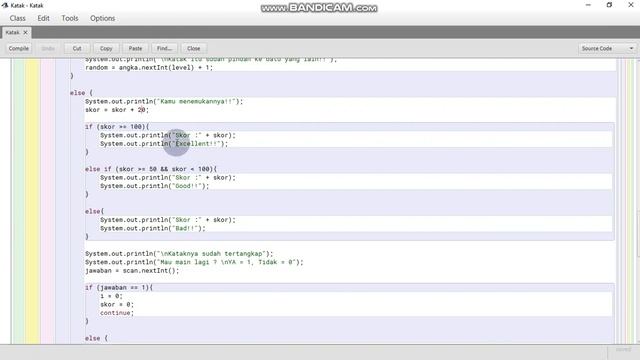The width and height of the screenshot is (640, 360).
Task: Click the 'Mau main lagi ?' println line
Action: [194, 262]
